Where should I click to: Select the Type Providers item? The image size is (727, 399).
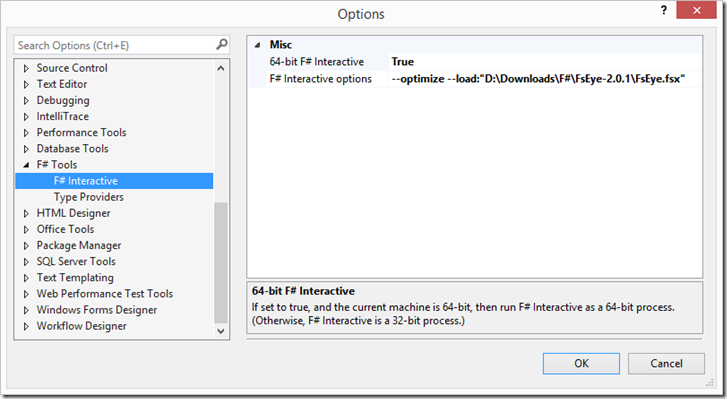pos(89,197)
